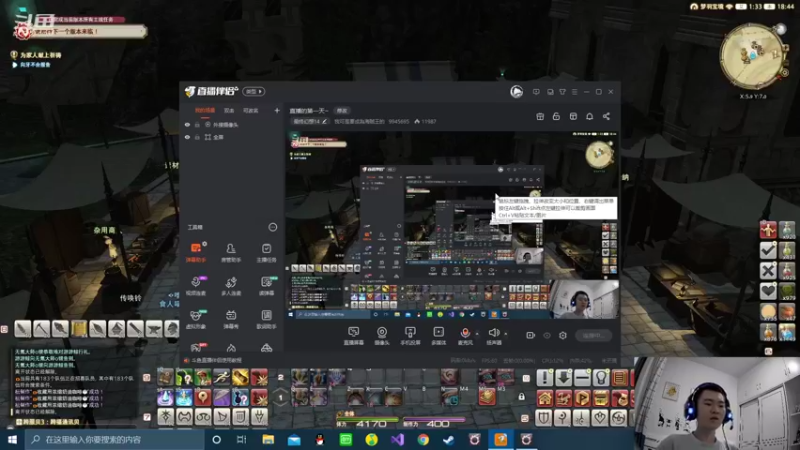Open Steam from the taskbar
Screen dimensions: 800x450
pyautogui.click(x=448, y=439)
